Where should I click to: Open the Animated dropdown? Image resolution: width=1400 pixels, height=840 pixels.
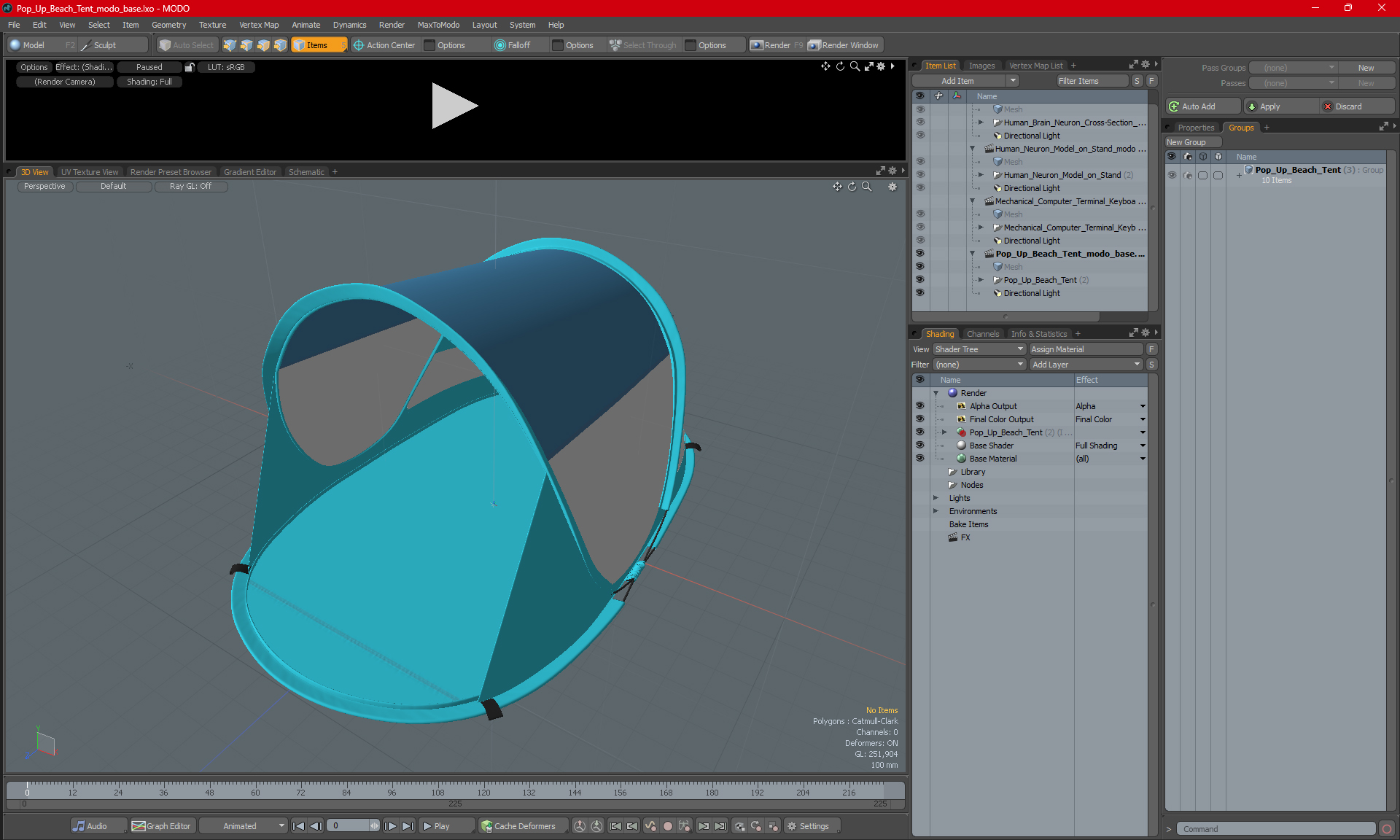click(243, 826)
